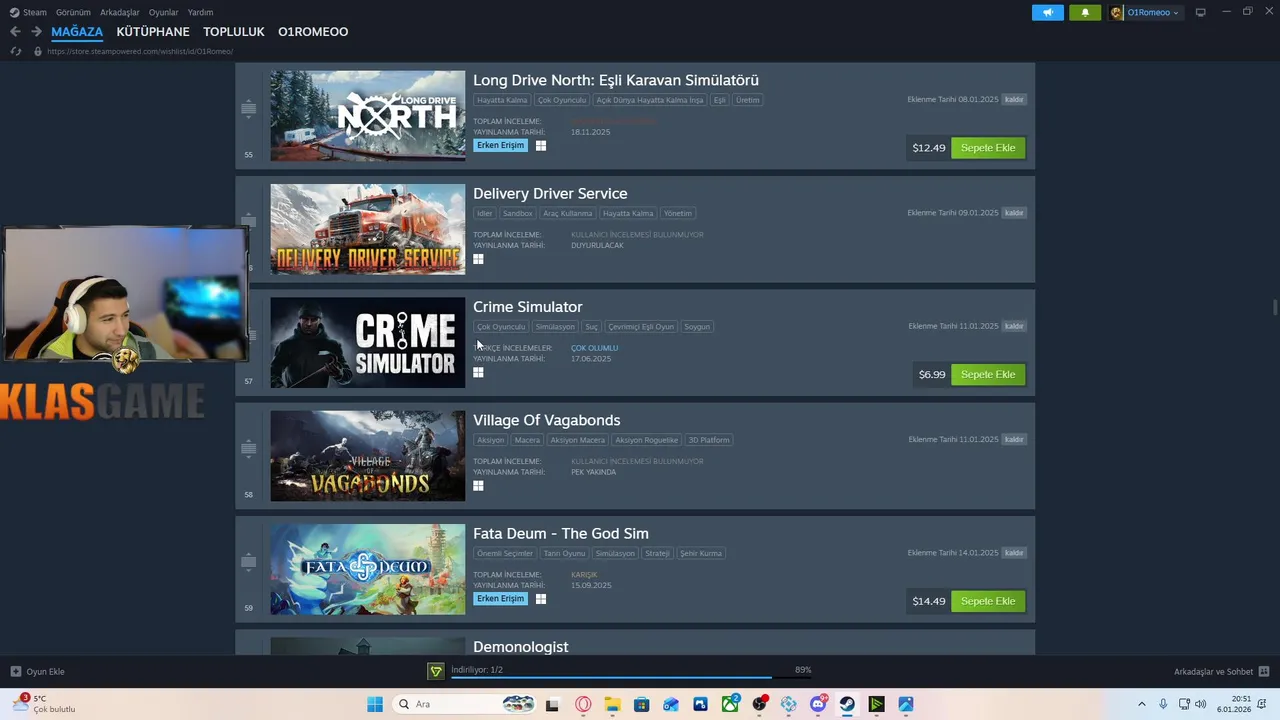Click the Steam icon in the taskbar

(x=847, y=704)
